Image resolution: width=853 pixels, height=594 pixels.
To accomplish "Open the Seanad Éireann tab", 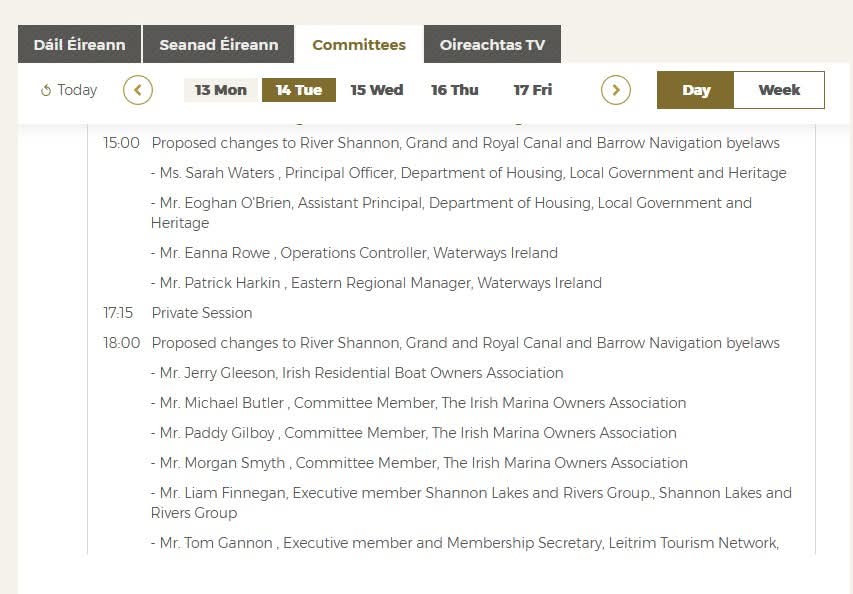I will click(219, 44).
